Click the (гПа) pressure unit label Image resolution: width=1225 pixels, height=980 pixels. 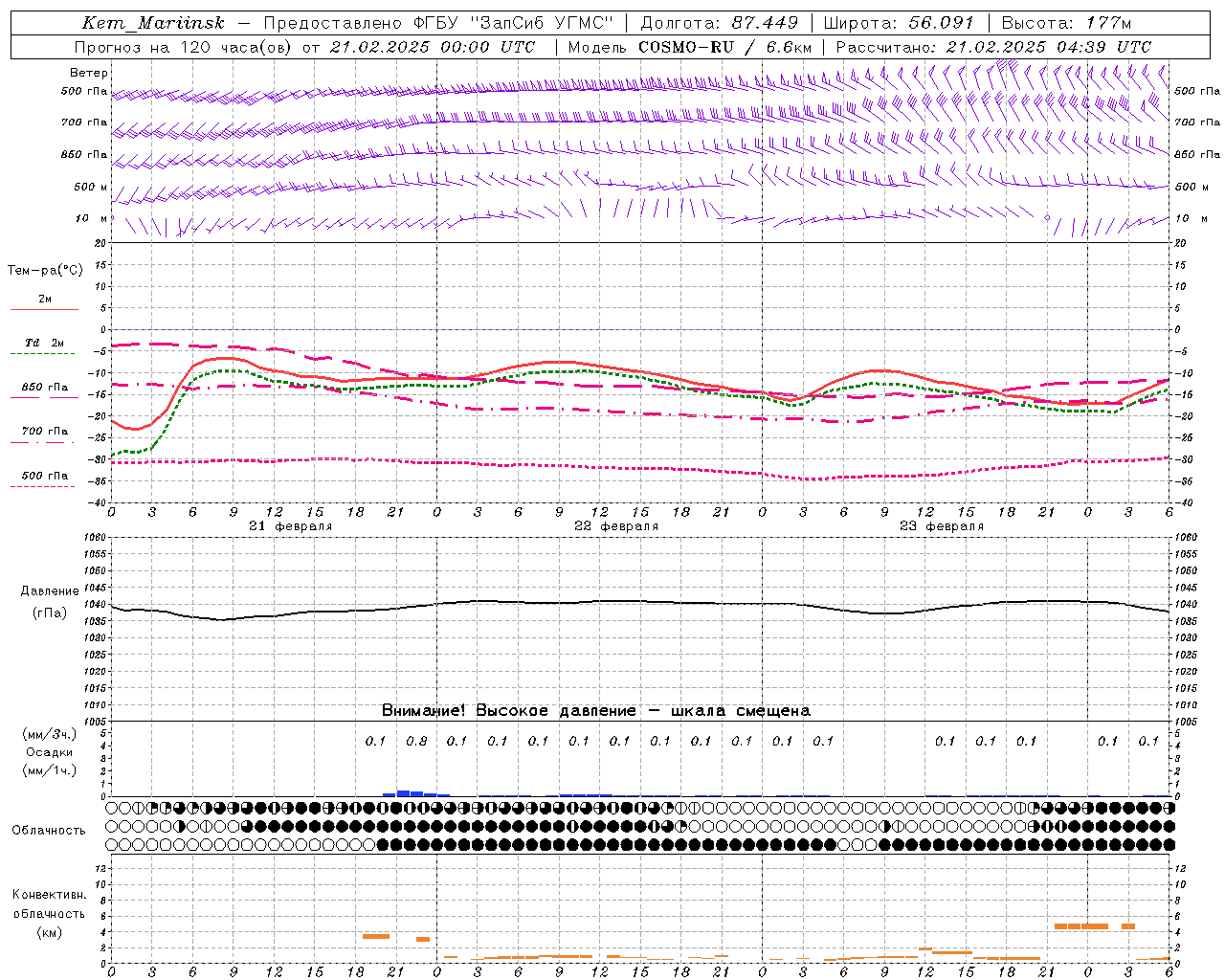[x=50, y=613]
